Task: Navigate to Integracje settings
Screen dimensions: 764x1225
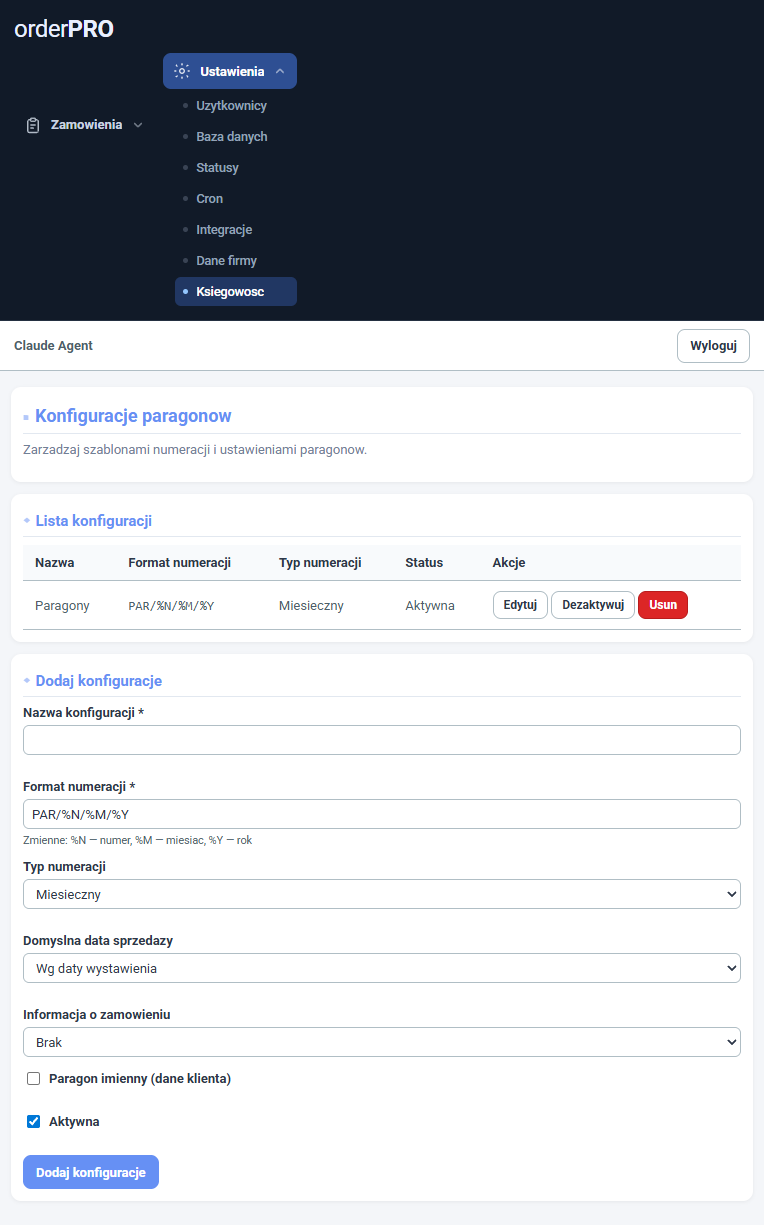Action: 224,230
